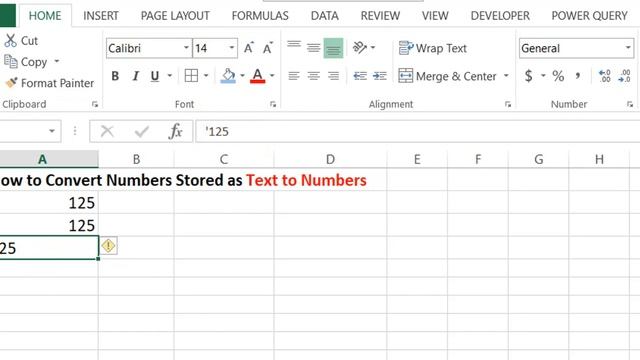Toggle italic formatting
The width and height of the screenshot is (640, 360).
pyautogui.click(x=136, y=76)
